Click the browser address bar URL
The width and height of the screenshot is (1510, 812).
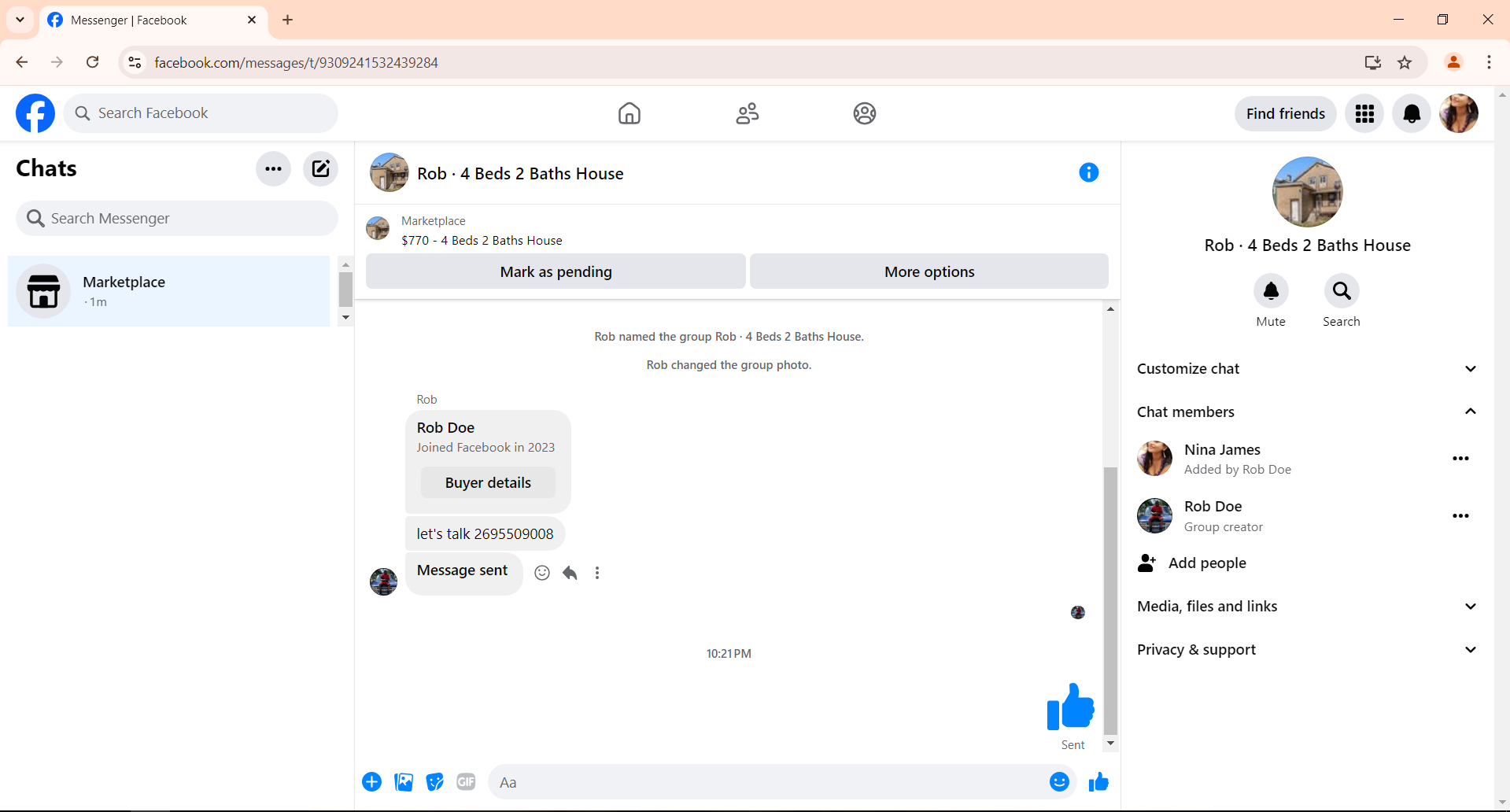pos(296,63)
